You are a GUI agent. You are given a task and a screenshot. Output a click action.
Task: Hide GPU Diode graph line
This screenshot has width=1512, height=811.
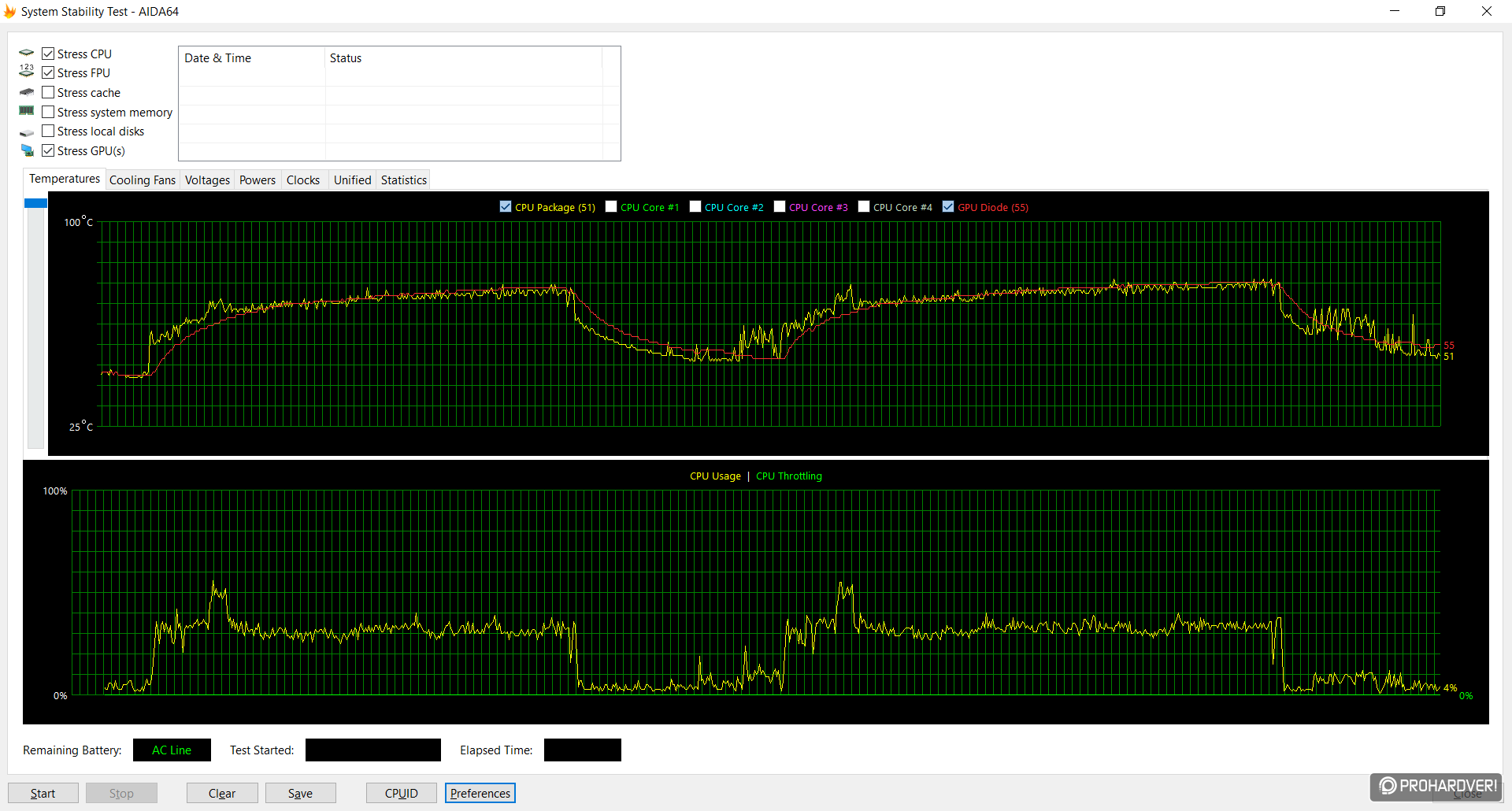(948, 206)
